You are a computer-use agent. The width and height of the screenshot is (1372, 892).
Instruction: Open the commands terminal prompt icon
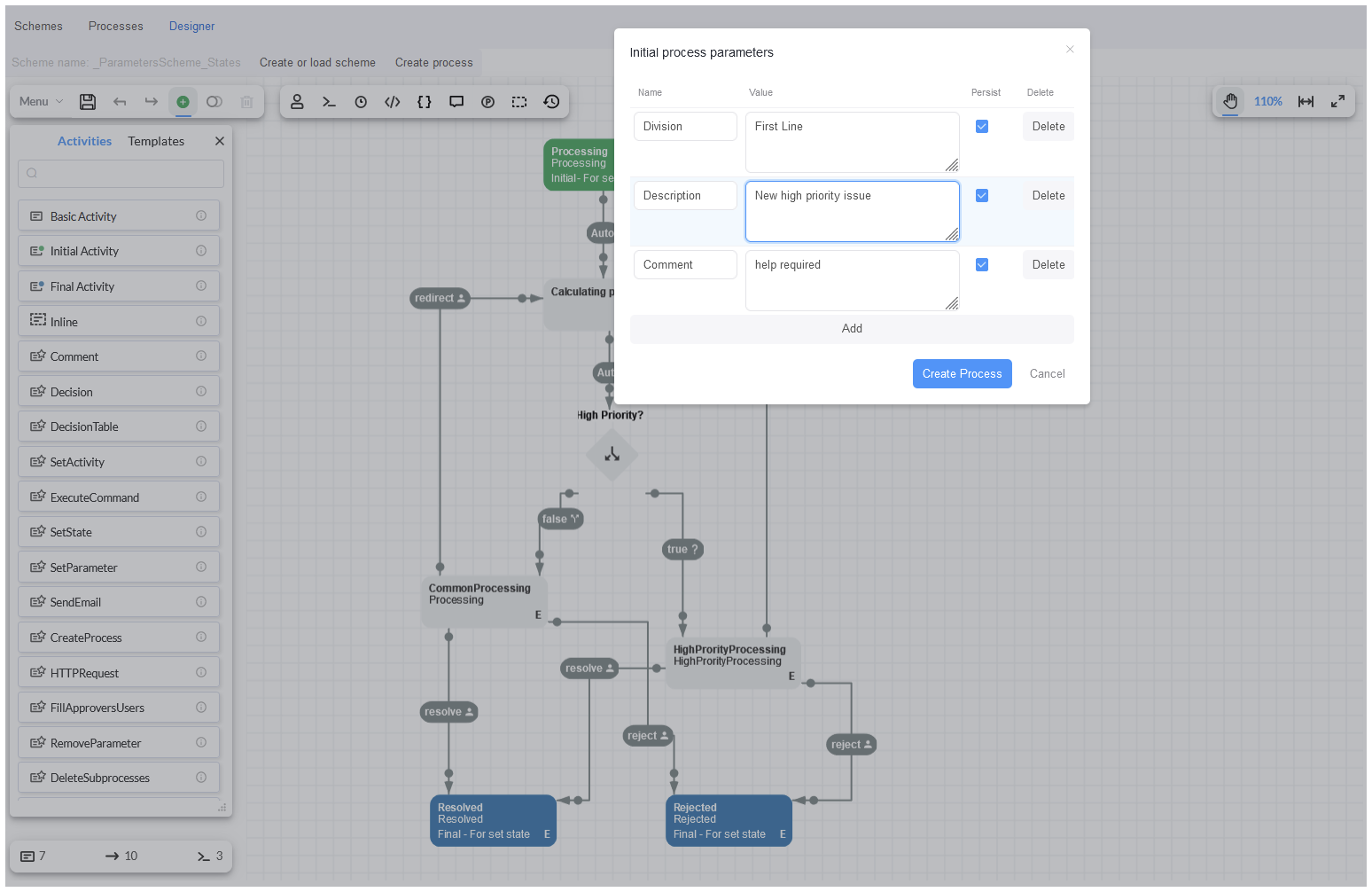coord(329,102)
